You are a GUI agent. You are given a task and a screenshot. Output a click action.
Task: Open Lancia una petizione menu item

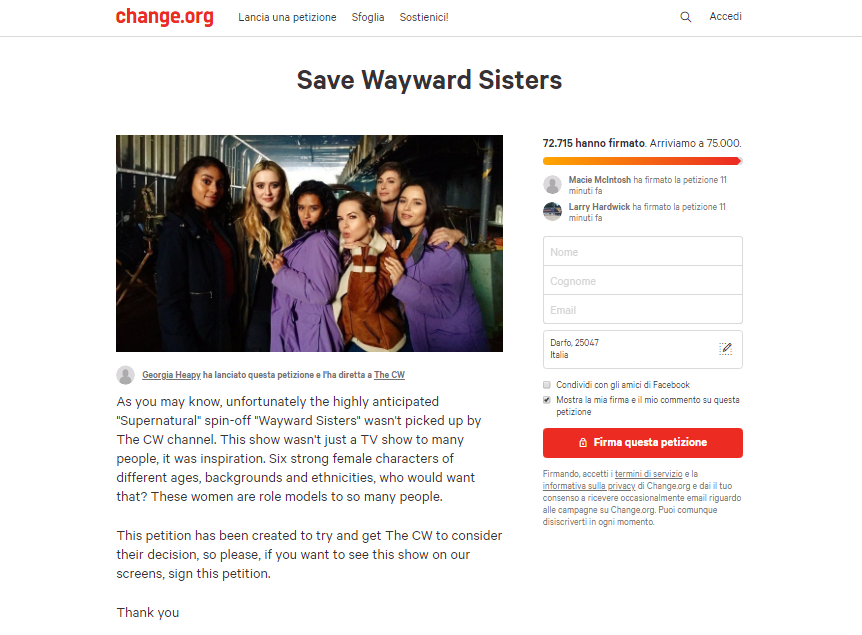pos(287,17)
